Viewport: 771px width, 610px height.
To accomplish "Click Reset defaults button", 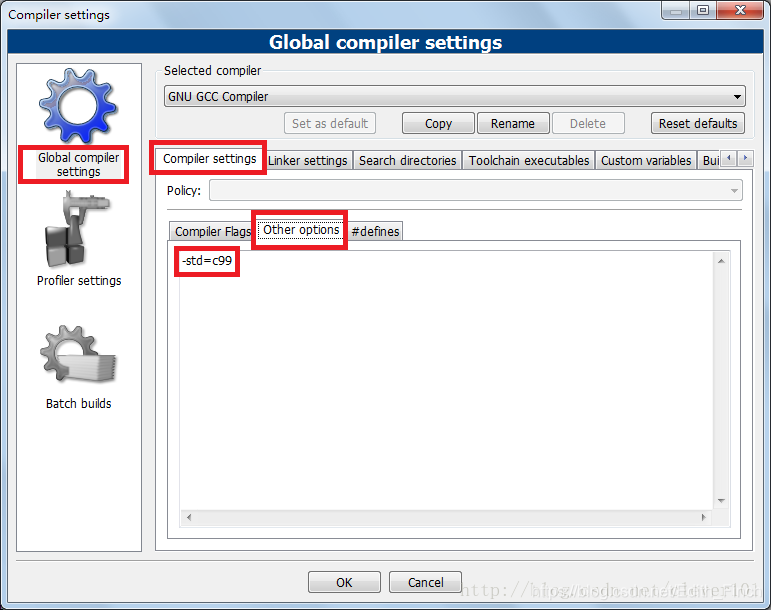I will pos(698,123).
